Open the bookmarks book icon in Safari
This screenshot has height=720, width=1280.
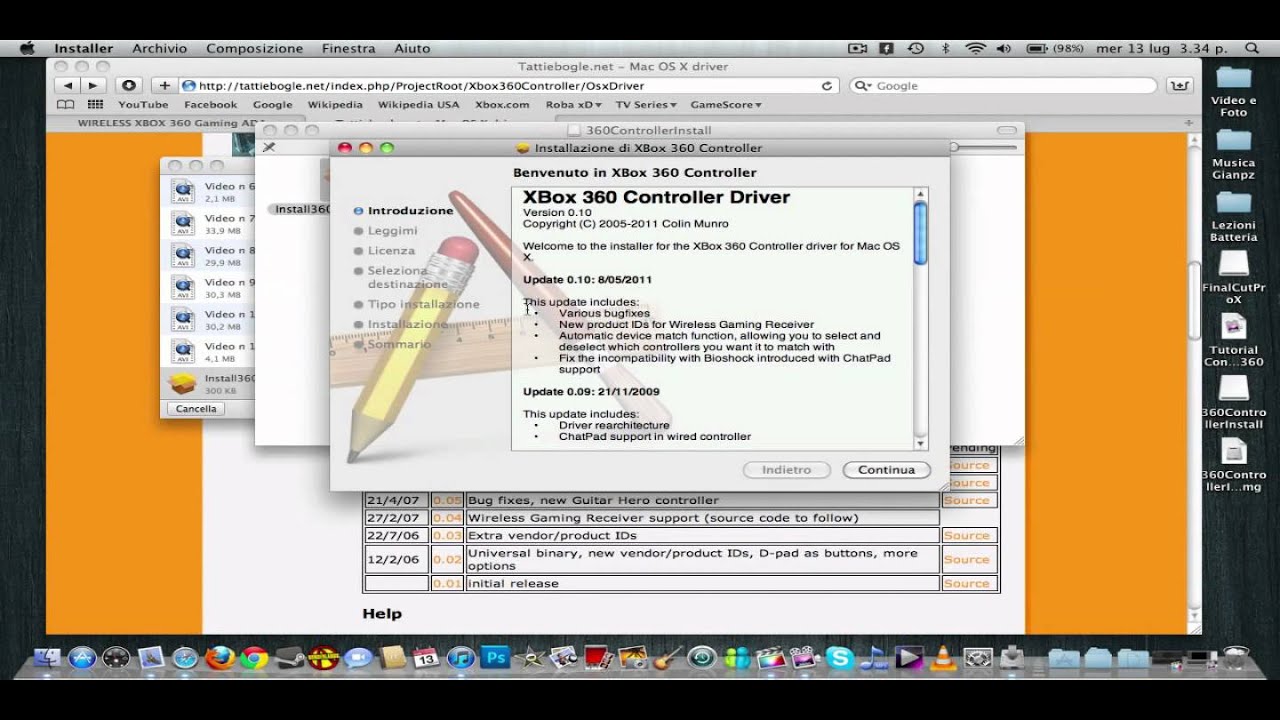pos(65,104)
